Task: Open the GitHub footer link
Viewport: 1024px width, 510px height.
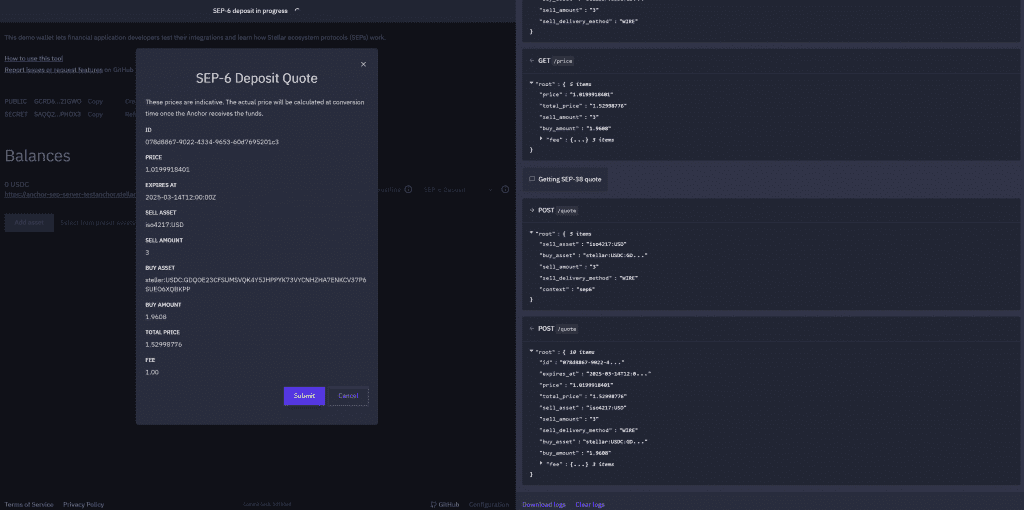Action: [x=445, y=504]
